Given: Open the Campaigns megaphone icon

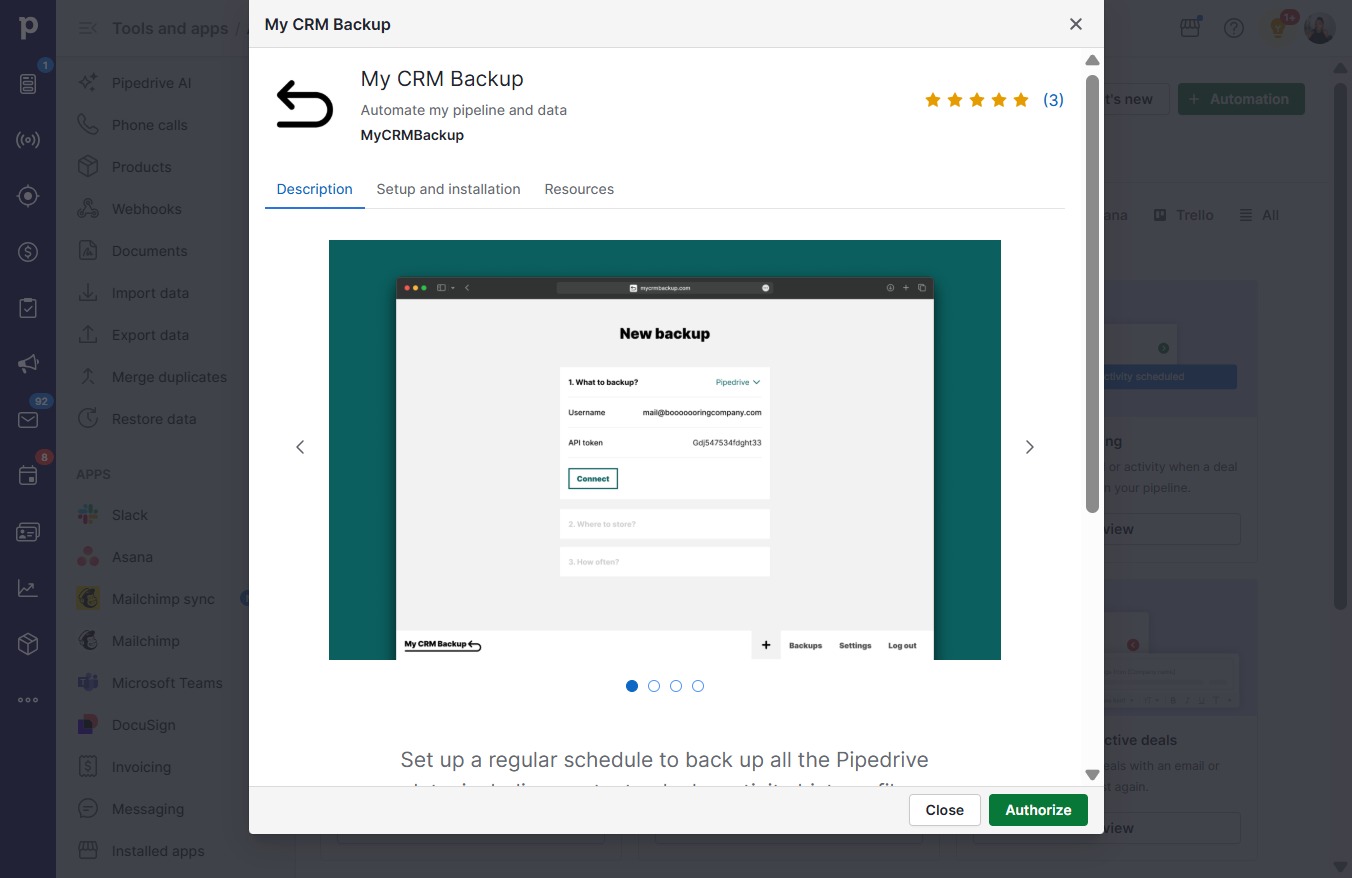Looking at the screenshot, I should tap(28, 364).
